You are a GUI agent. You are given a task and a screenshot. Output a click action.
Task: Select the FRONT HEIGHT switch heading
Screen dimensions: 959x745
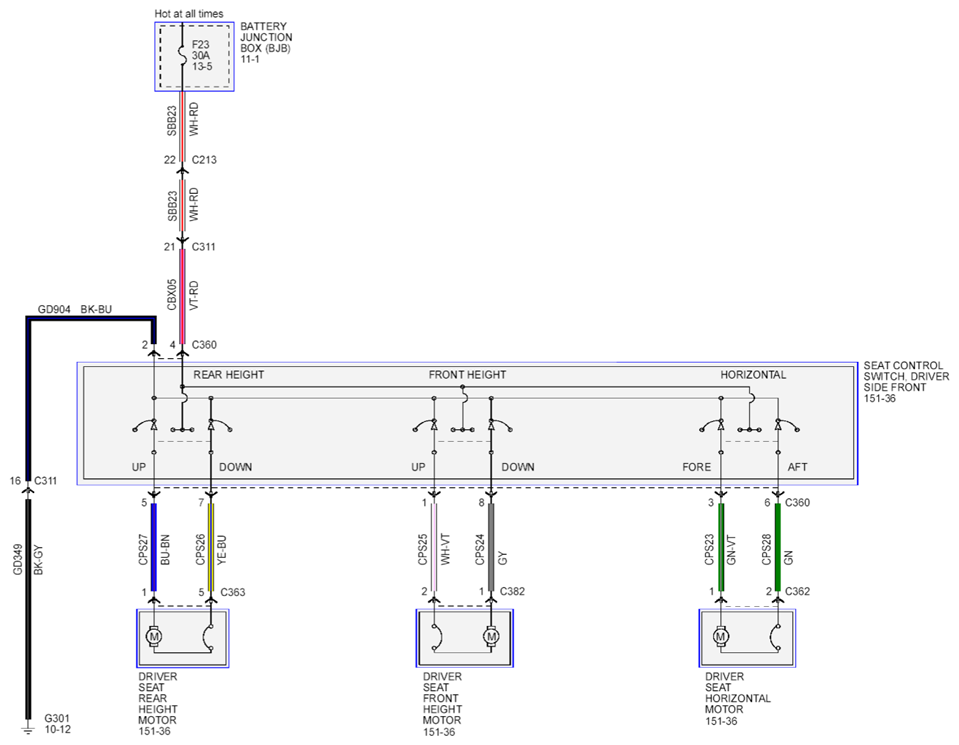click(x=467, y=375)
